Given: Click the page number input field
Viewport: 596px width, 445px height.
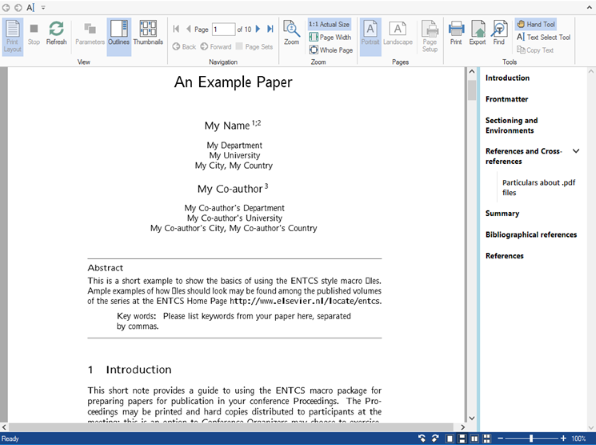Looking at the screenshot, I should pyautogui.click(x=224, y=29).
